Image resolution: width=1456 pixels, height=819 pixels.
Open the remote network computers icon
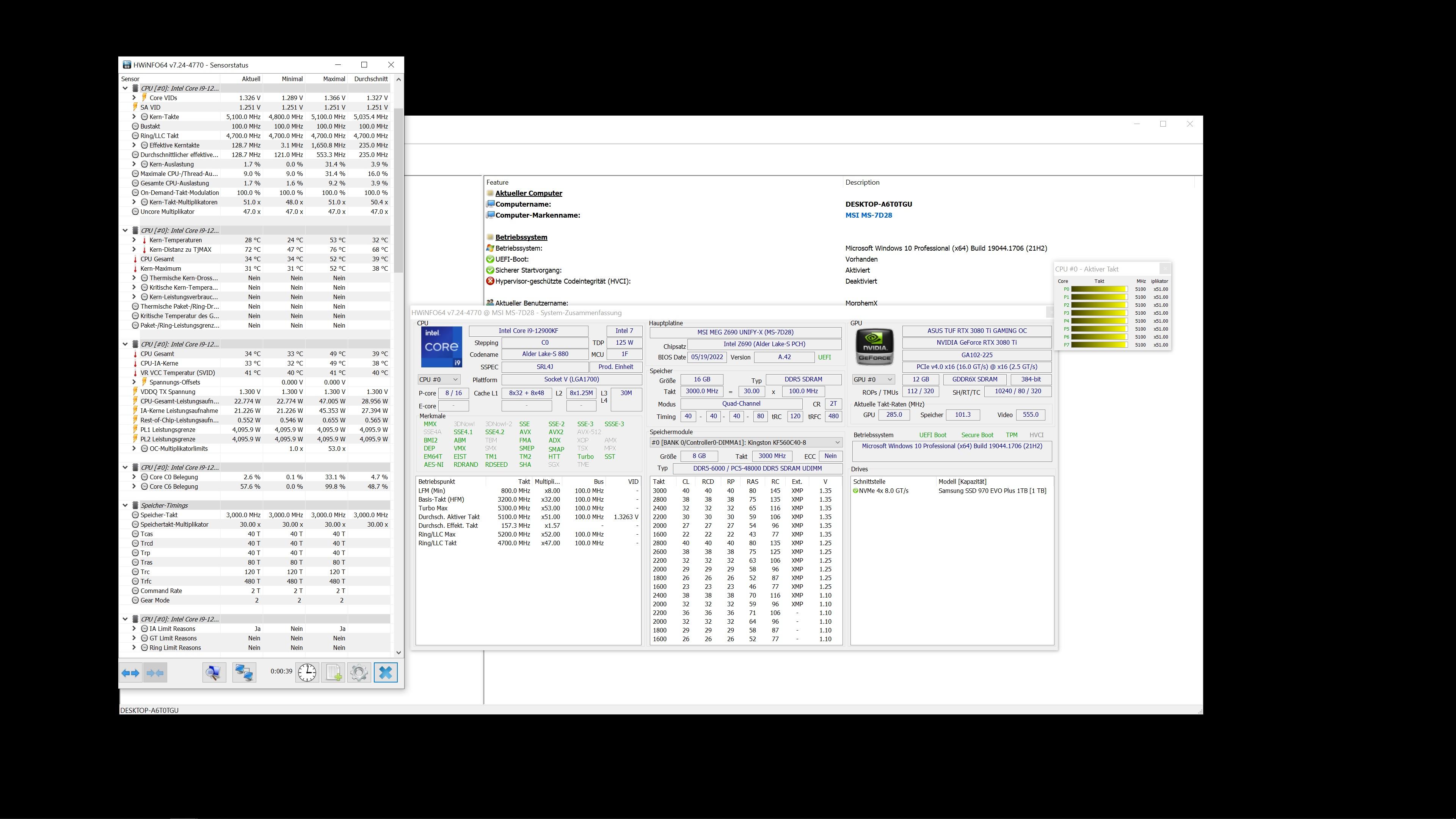click(244, 673)
